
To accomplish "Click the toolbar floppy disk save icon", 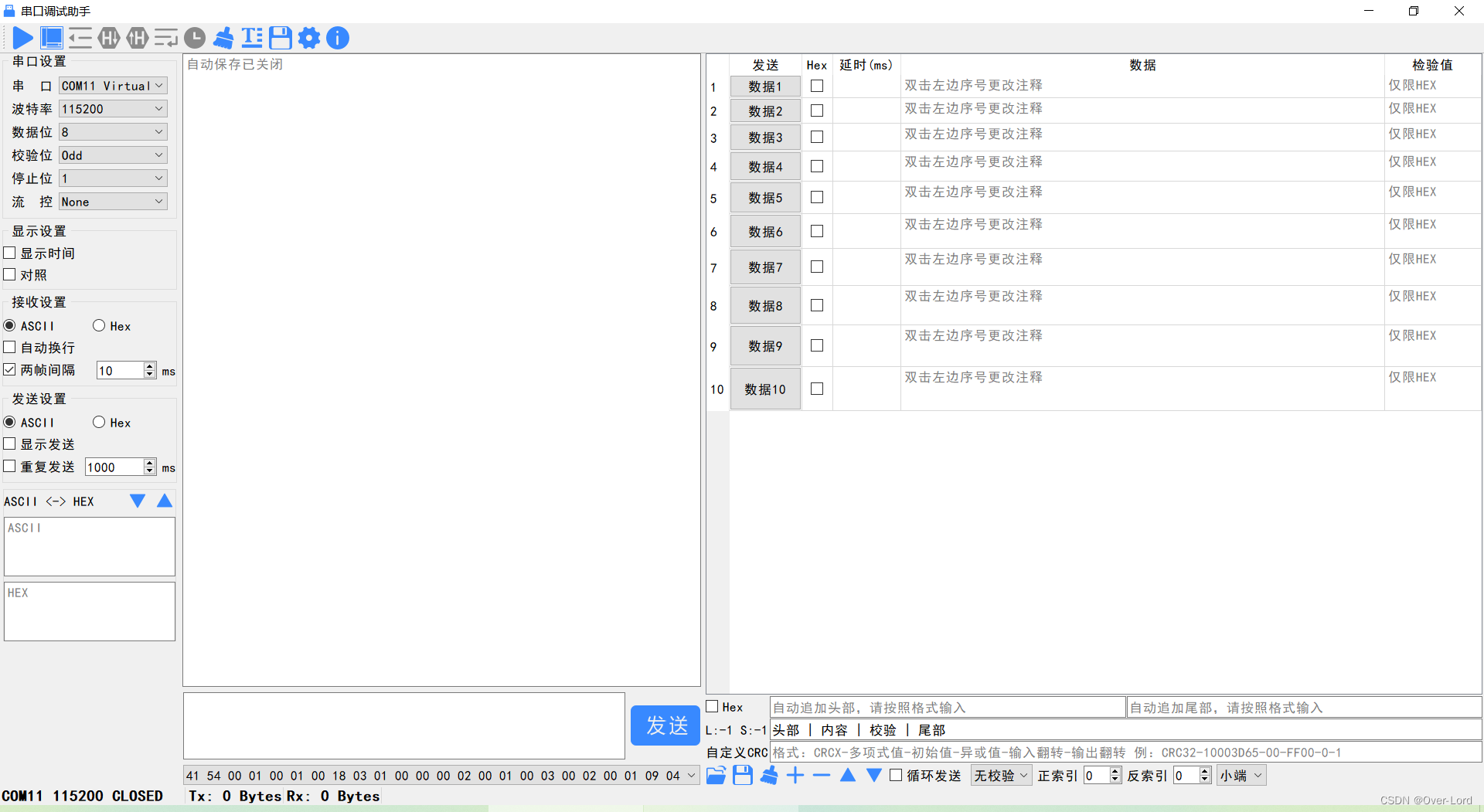I will click(x=281, y=38).
